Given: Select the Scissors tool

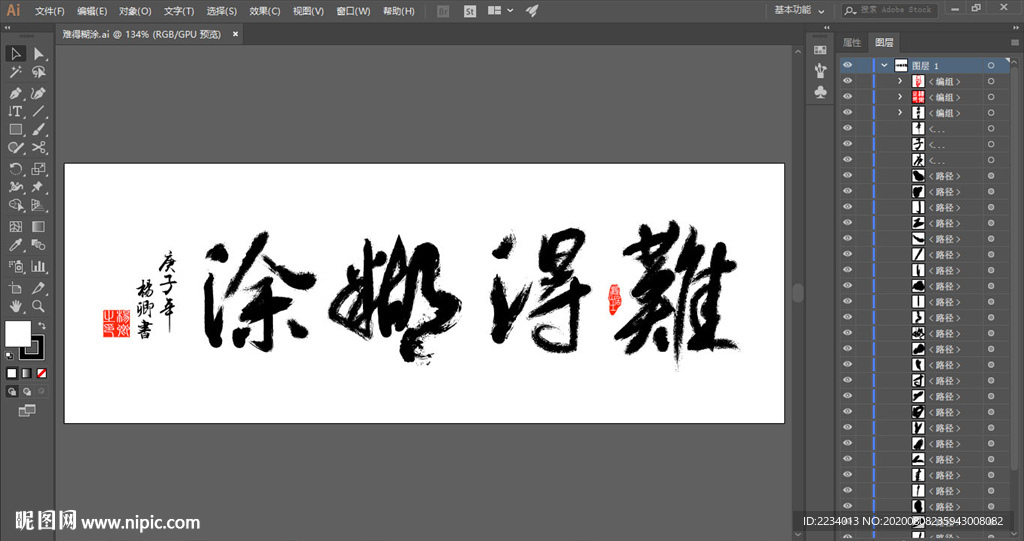Looking at the screenshot, I should (x=39, y=148).
